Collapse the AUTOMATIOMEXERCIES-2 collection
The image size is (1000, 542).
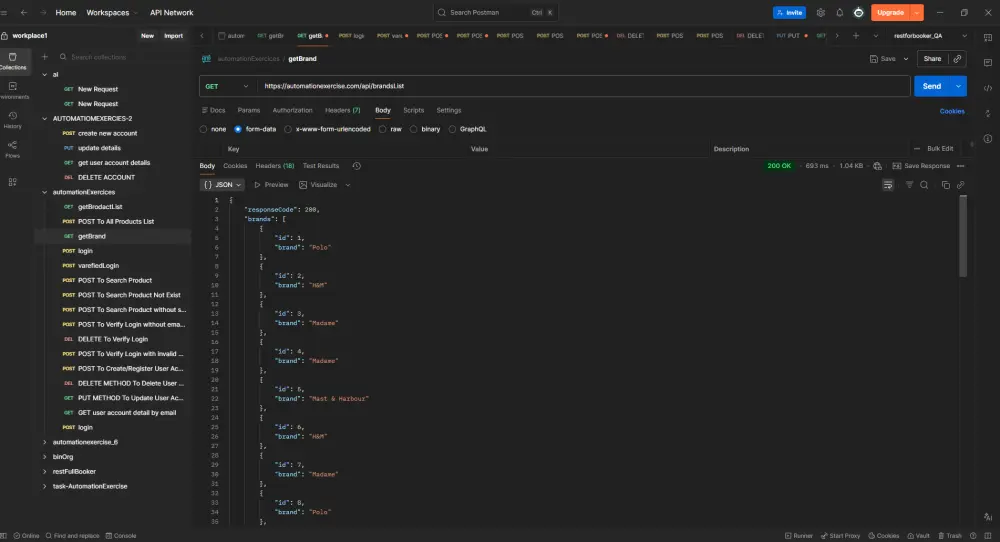[x=45, y=119]
